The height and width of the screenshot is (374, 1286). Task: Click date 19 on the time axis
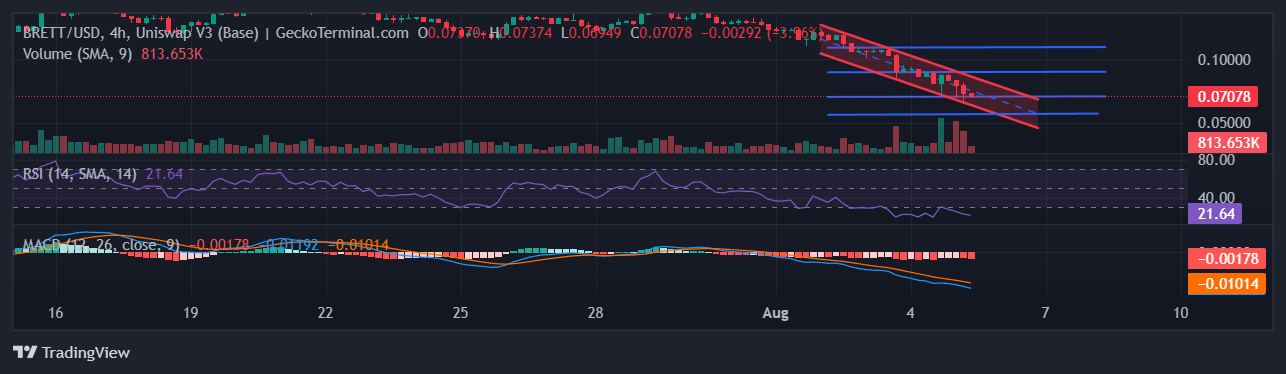190,313
